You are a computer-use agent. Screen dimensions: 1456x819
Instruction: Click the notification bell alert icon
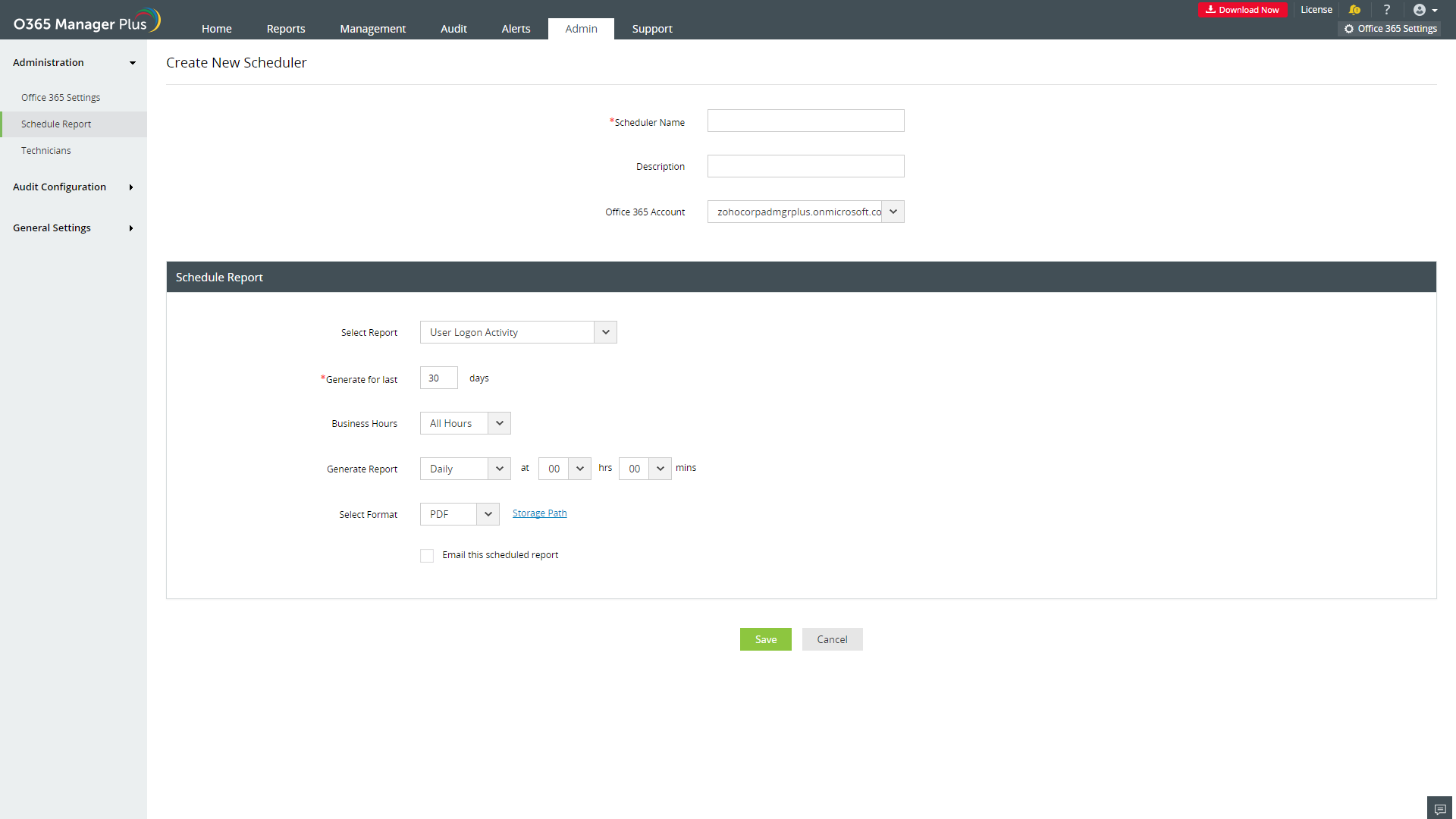click(x=1354, y=10)
